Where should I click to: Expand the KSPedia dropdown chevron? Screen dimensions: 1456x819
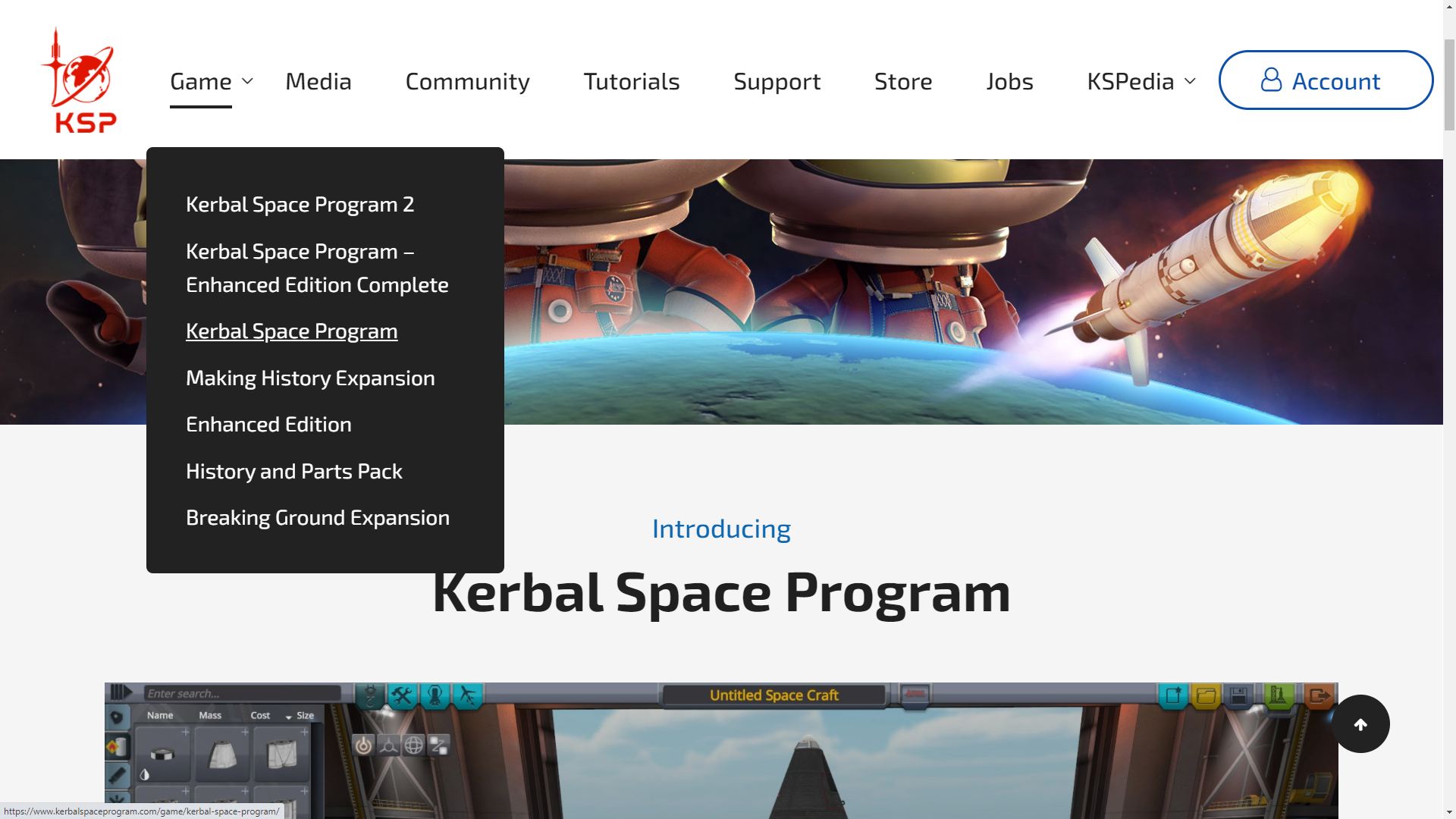pyautogui.click(x=1190, y=81)
